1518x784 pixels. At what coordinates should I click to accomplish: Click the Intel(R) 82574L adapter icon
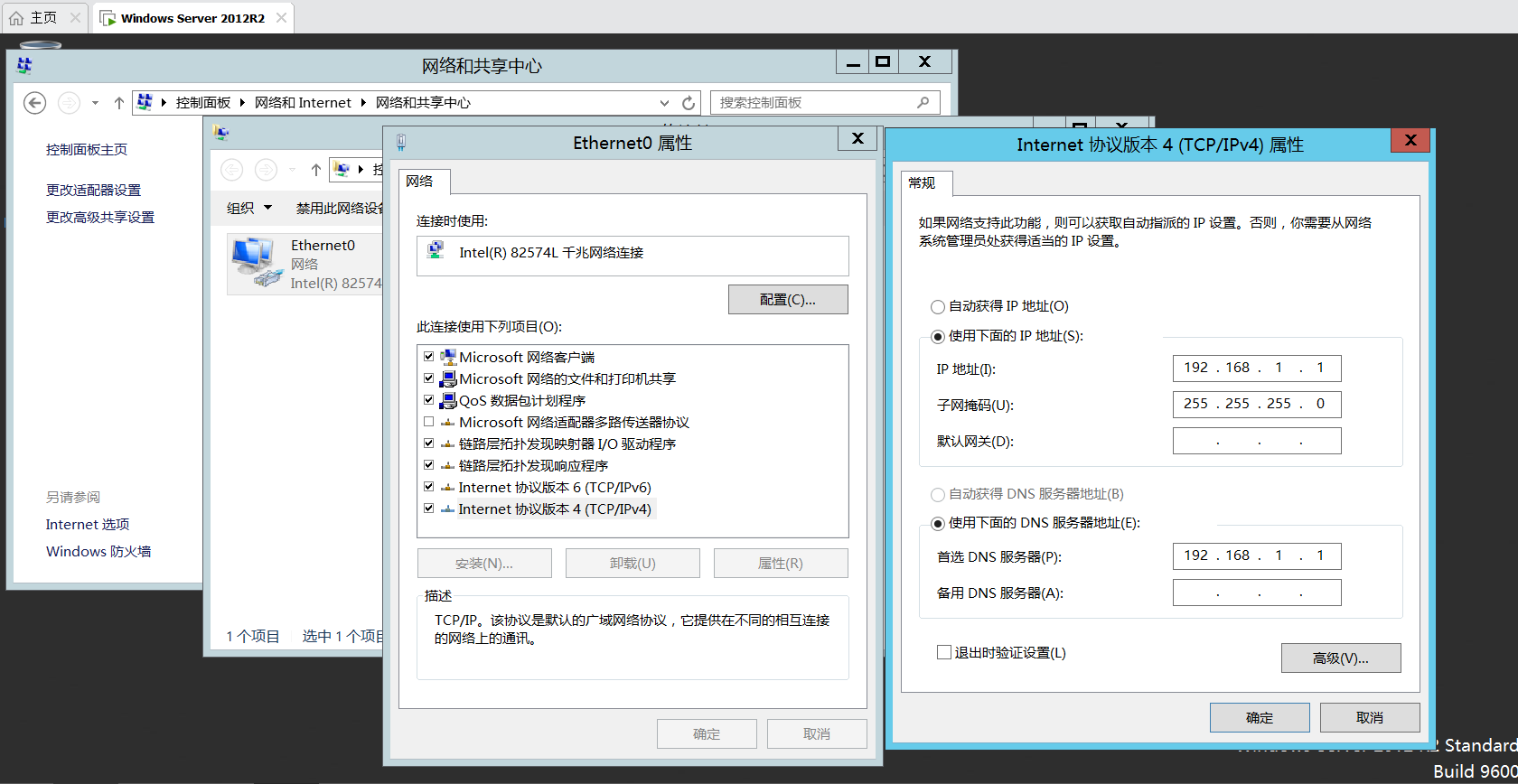click(436, 252)
